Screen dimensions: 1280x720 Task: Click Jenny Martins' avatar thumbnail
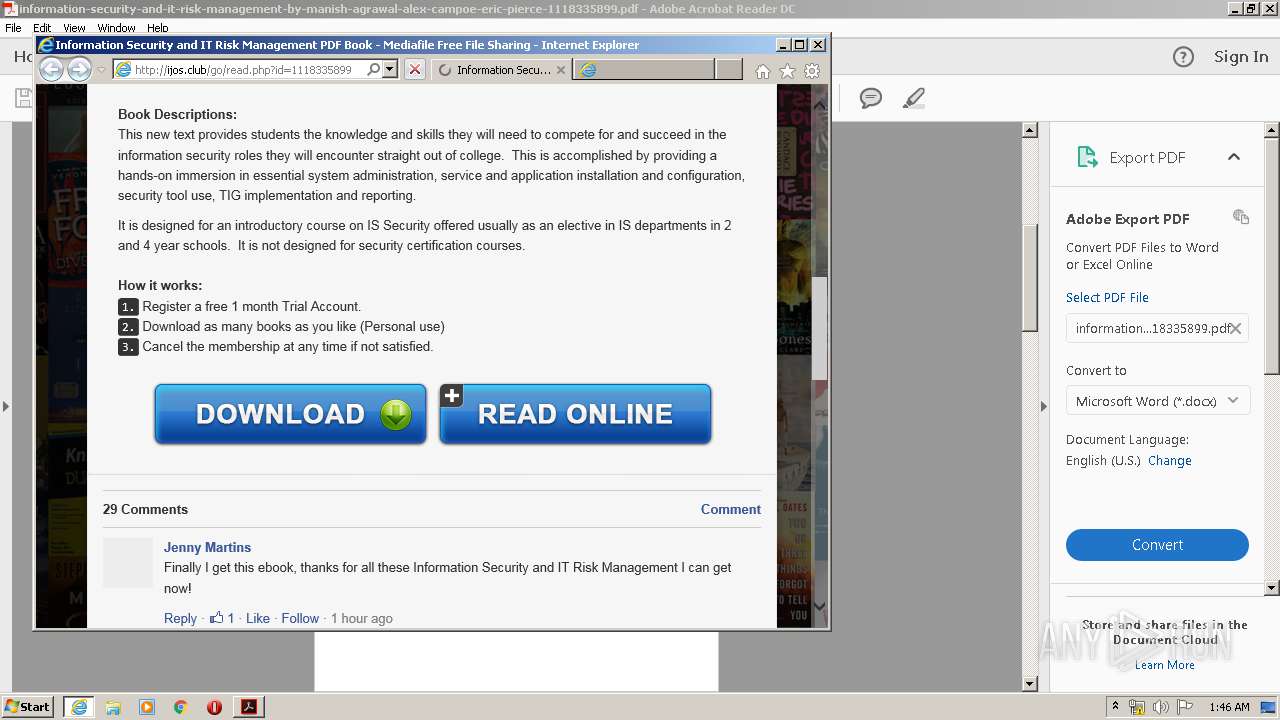click(128, 562)
